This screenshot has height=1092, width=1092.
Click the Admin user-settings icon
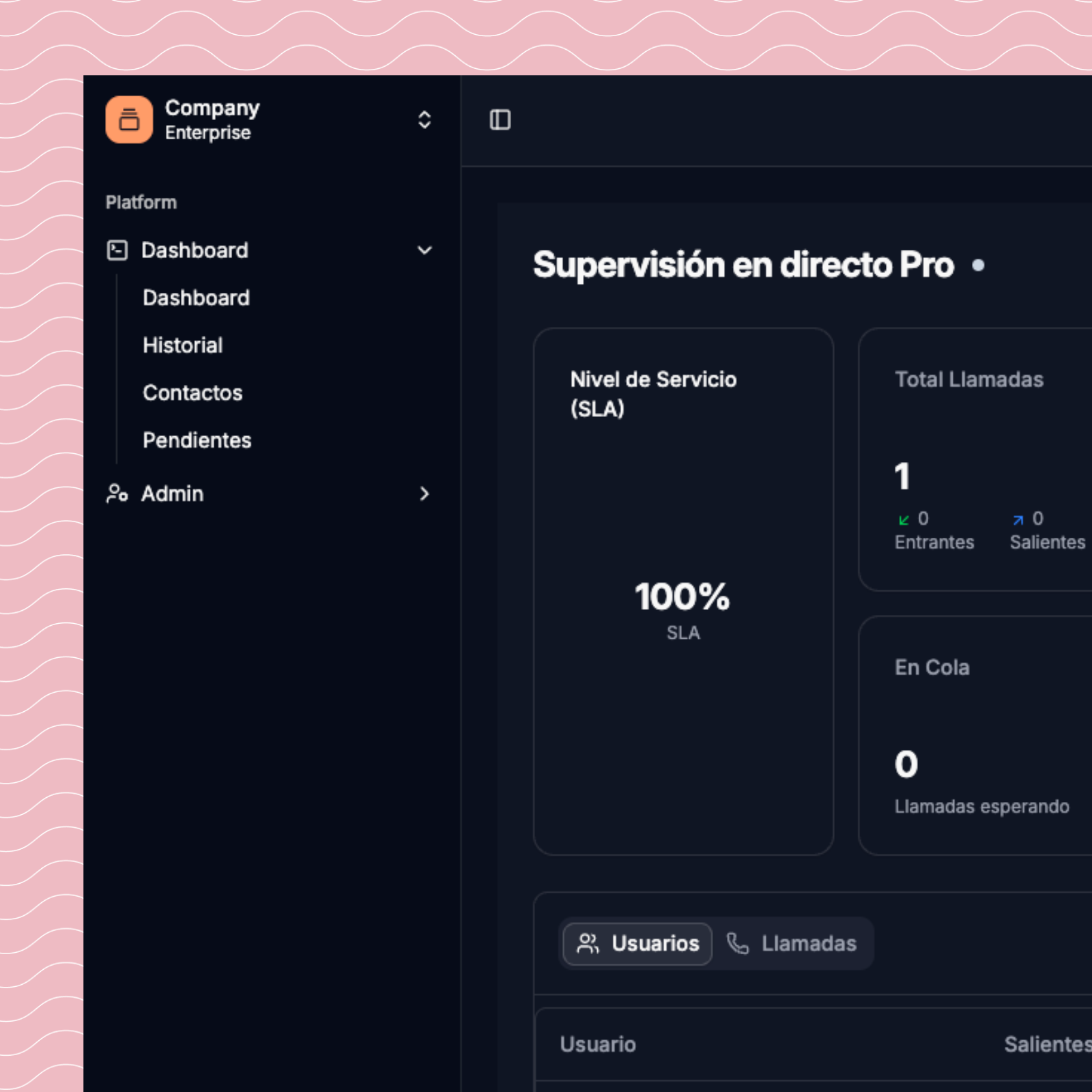pos(117,493)
